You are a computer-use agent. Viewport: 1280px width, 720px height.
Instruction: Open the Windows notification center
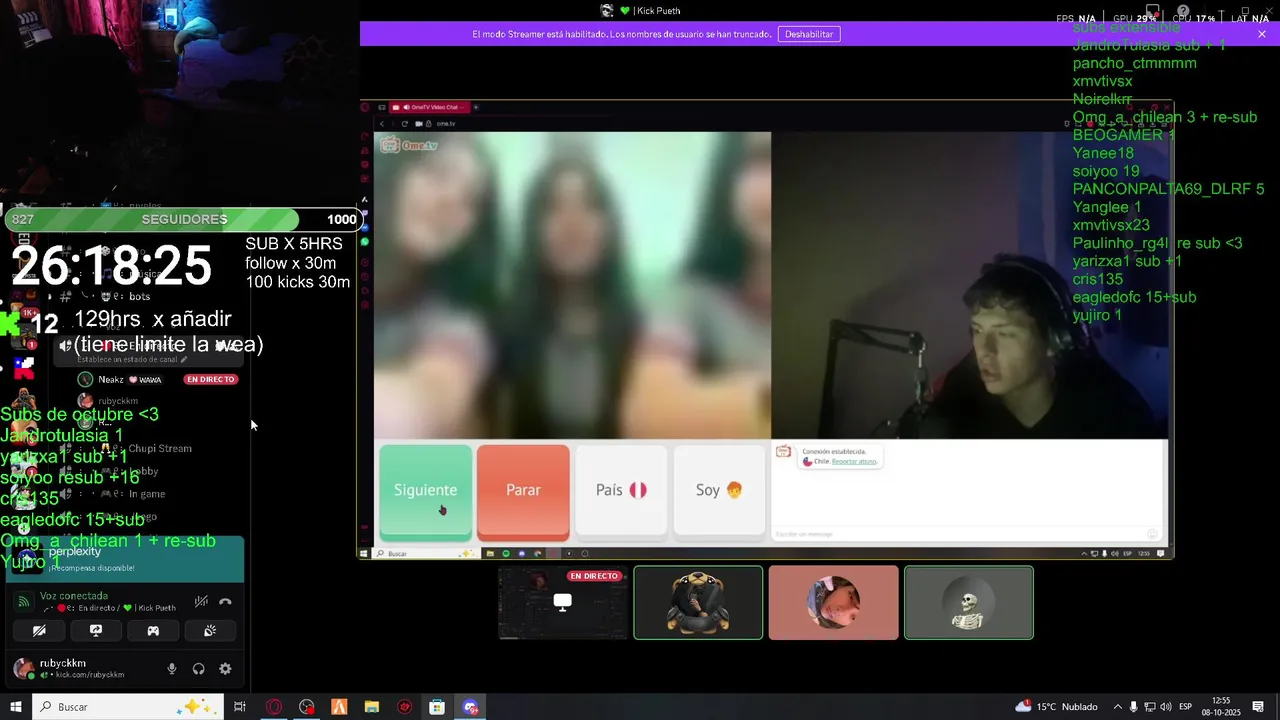(1258, 707)
